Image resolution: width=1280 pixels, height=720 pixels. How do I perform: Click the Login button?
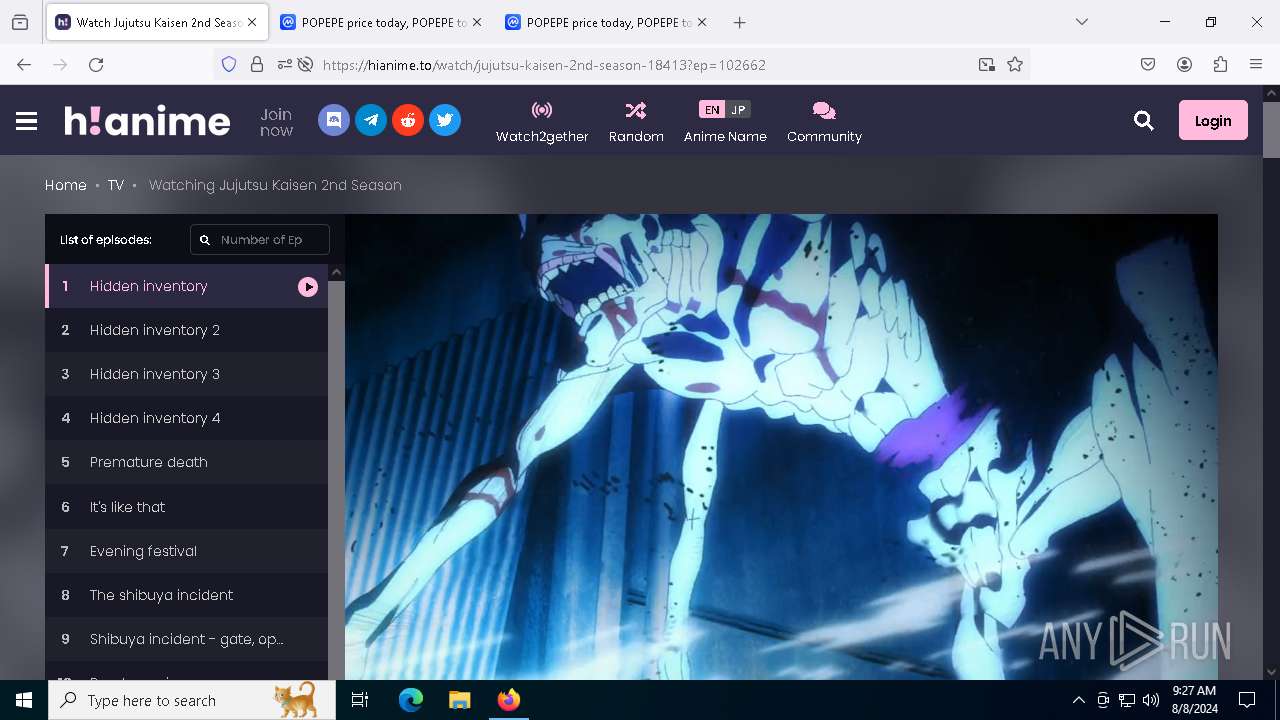[1213, 121]
